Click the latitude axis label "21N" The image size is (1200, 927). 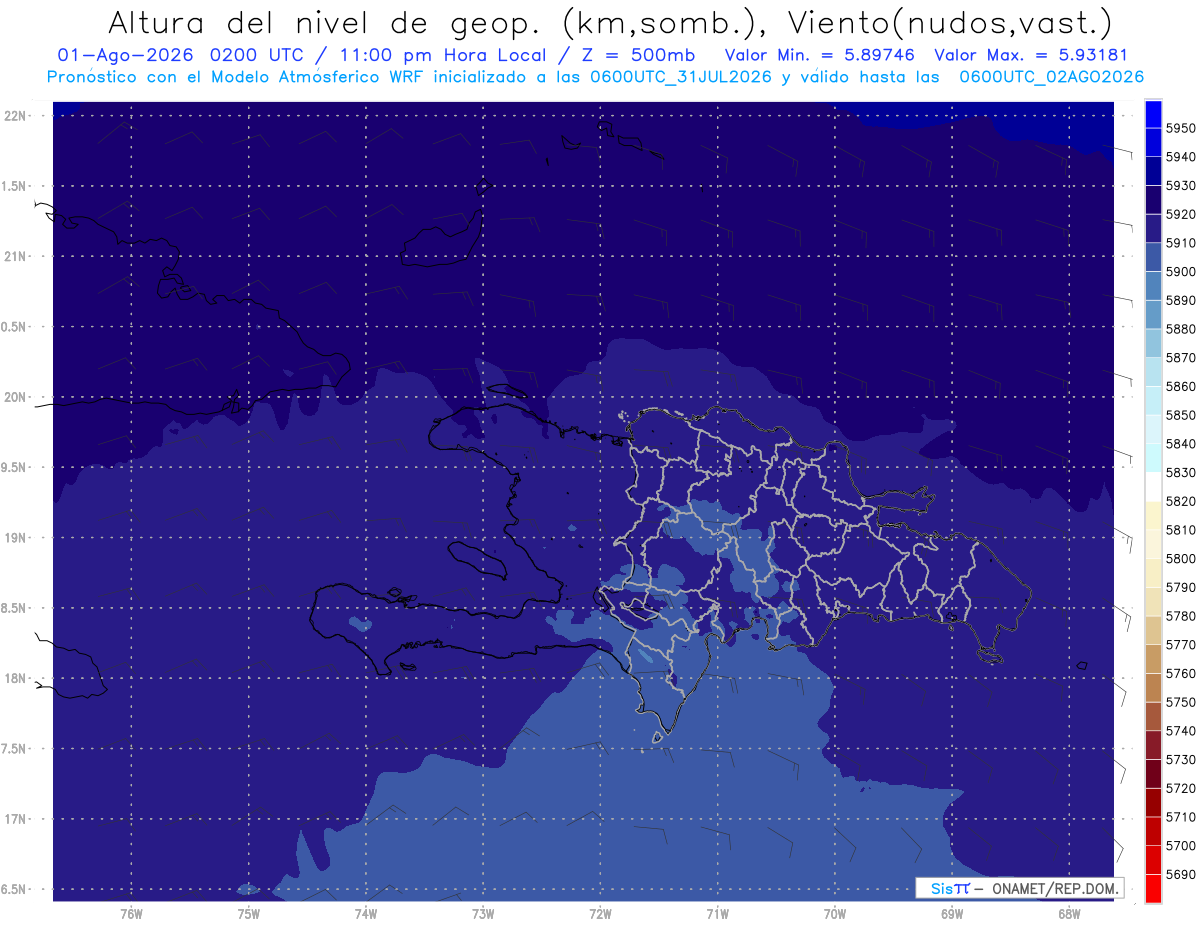[15, 257]
